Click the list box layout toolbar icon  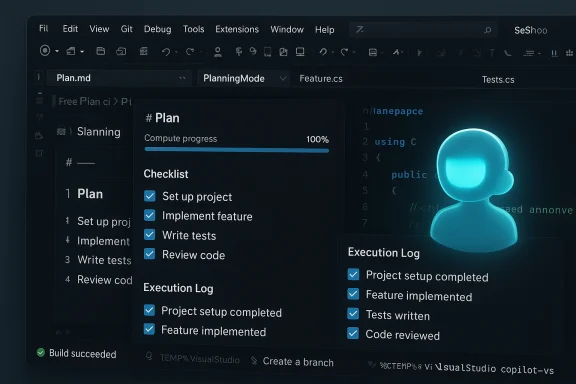point(373,53)
